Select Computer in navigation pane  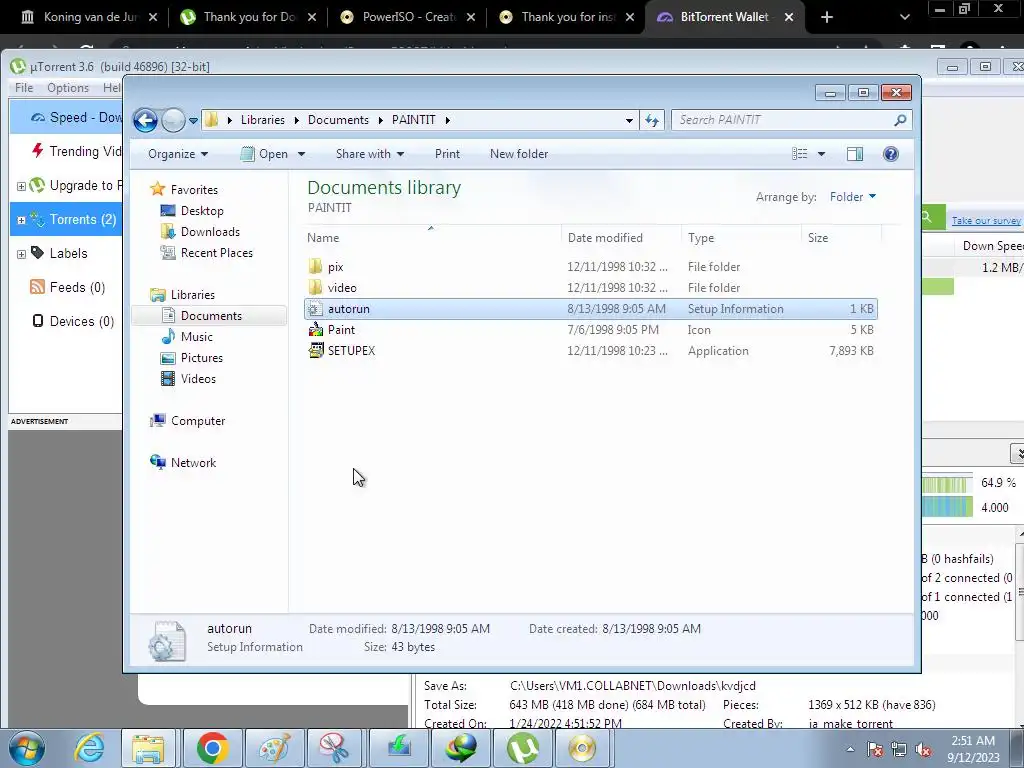click(197, 421)
